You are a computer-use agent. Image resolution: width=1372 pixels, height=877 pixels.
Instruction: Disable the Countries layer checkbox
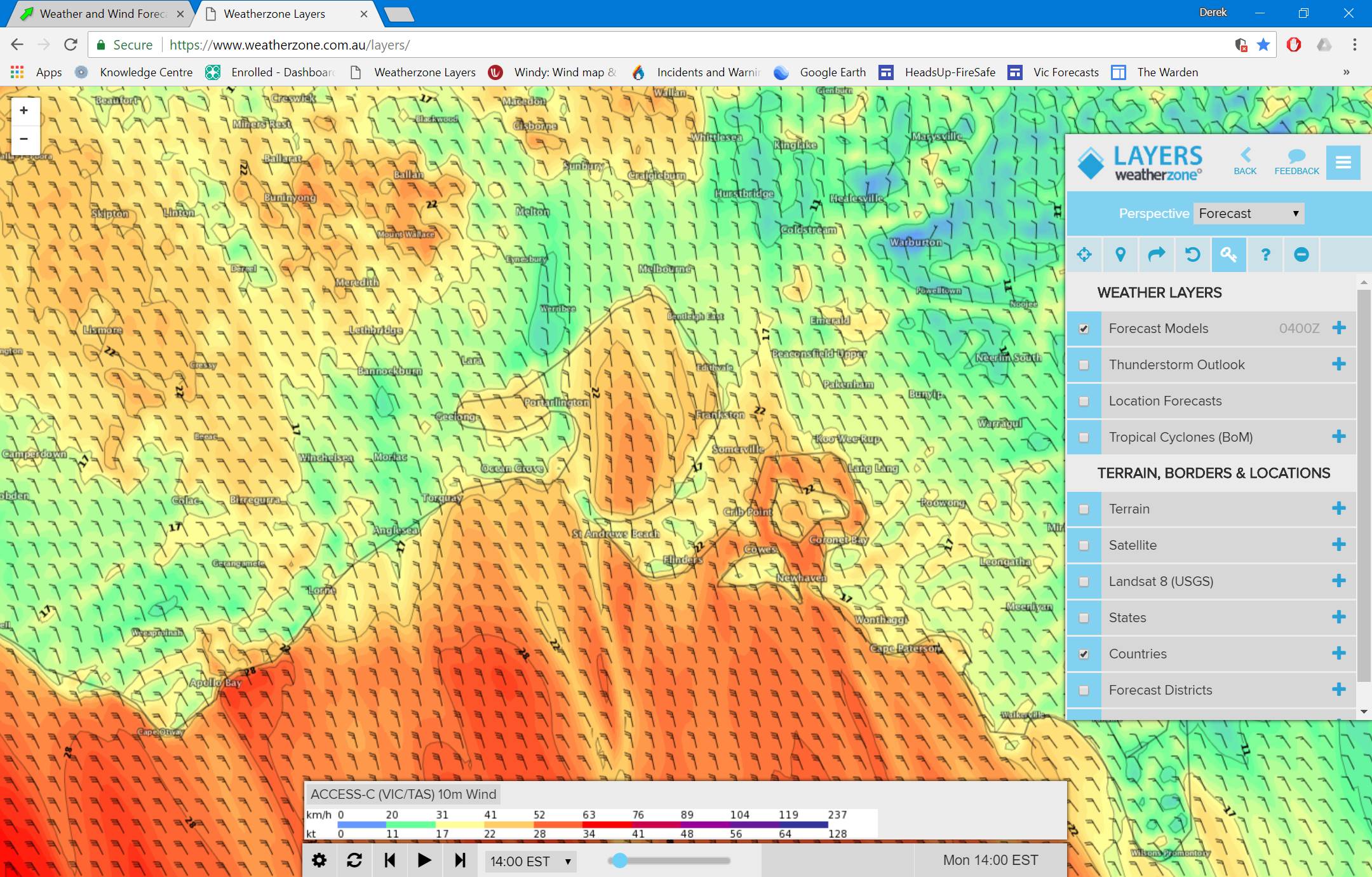pyautogui.click(x=1084, y=654)
